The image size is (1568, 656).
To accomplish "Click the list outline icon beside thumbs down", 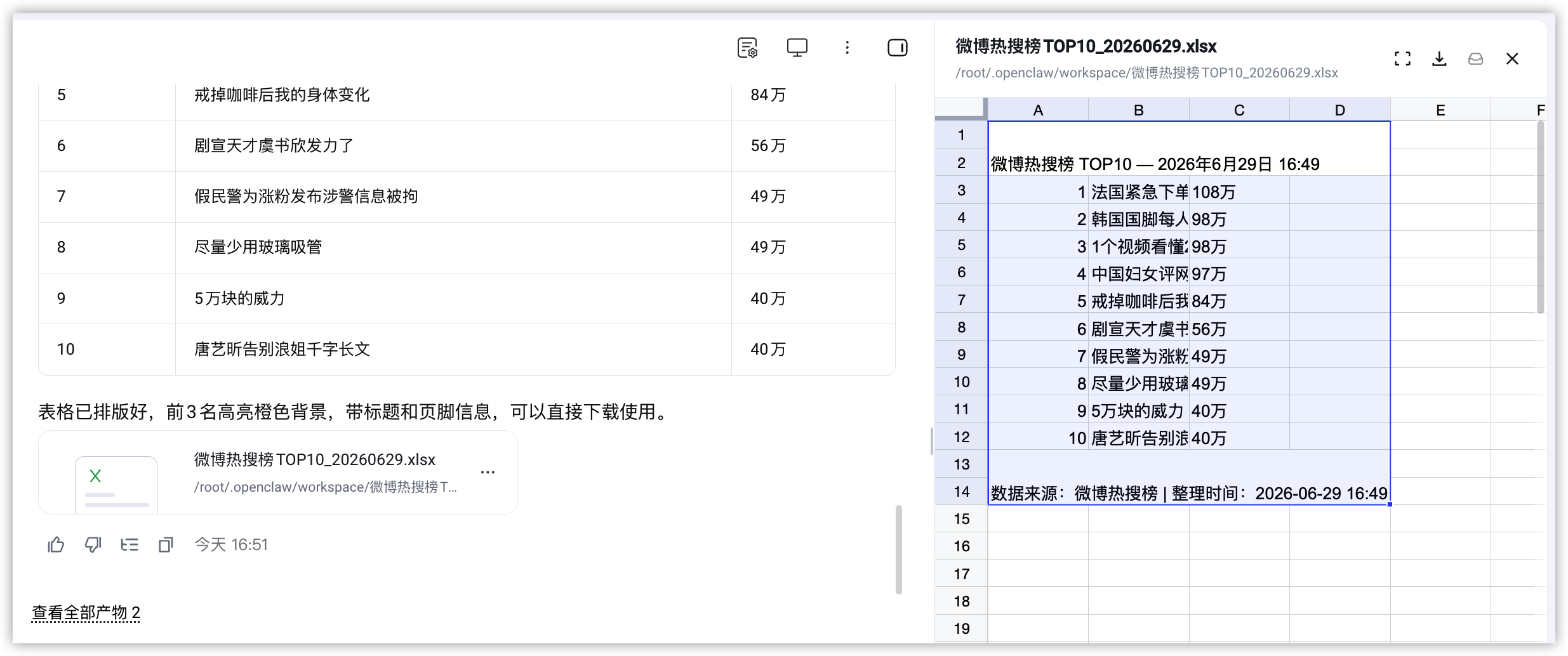I will point(130,544).
